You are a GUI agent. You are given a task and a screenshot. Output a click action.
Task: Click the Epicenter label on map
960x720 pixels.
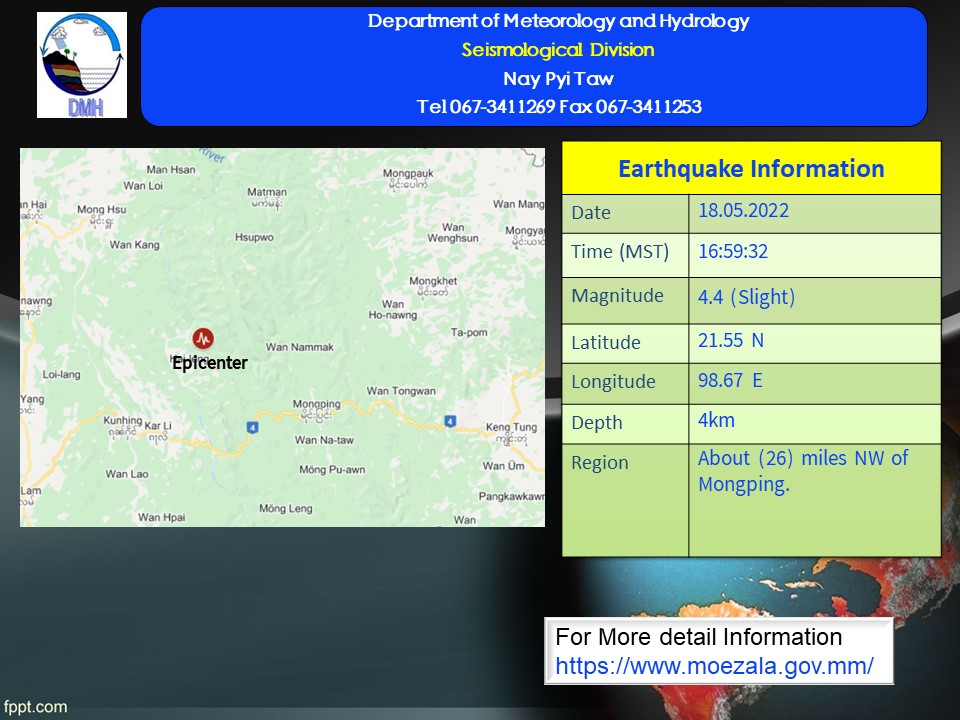point(210,363)
